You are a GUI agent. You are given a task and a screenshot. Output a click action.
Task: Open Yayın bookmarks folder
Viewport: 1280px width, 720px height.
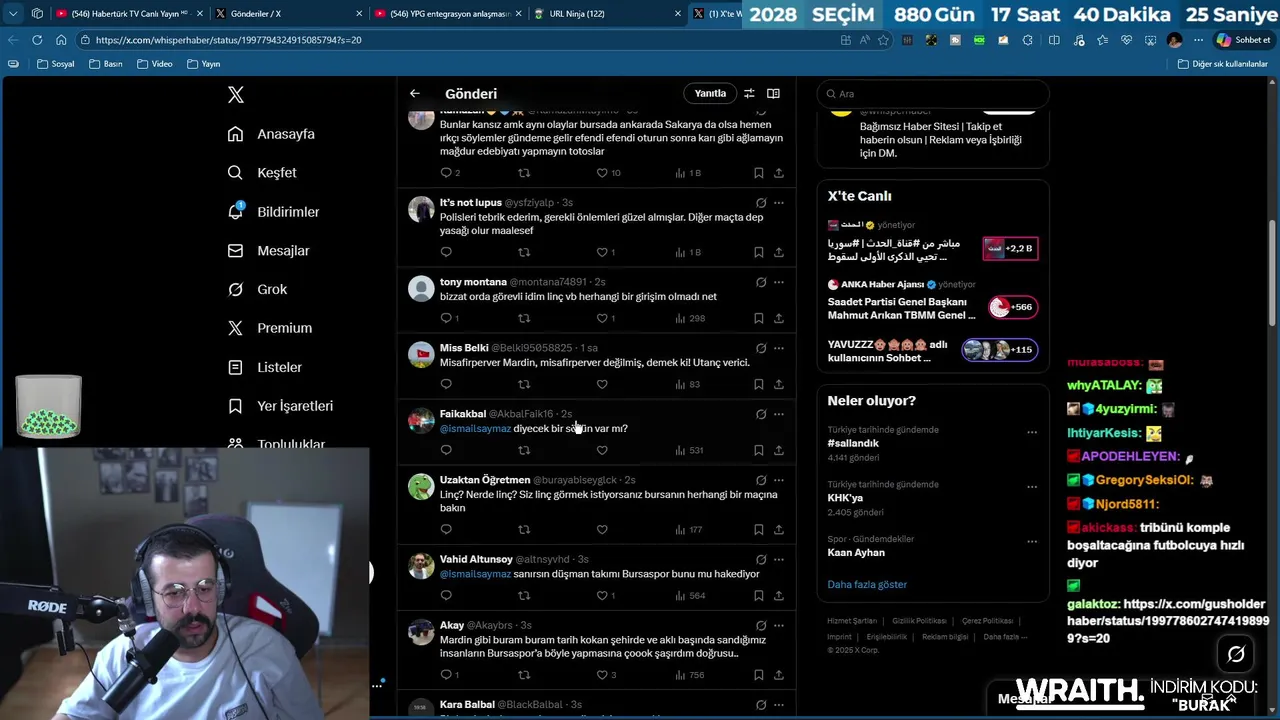click(204, 64)
